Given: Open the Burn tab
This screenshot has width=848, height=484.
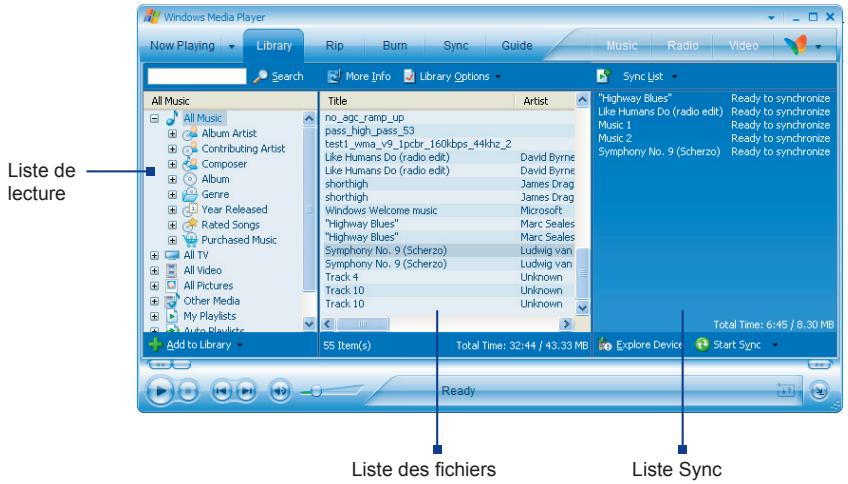Looking at the screenshot, I should pyautogui.click(x=395, y=46).
